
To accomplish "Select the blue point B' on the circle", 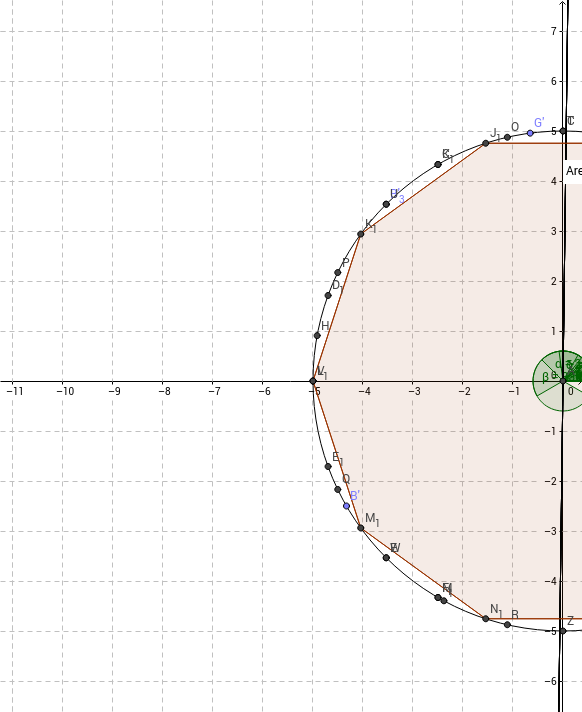I will [346, 506].
